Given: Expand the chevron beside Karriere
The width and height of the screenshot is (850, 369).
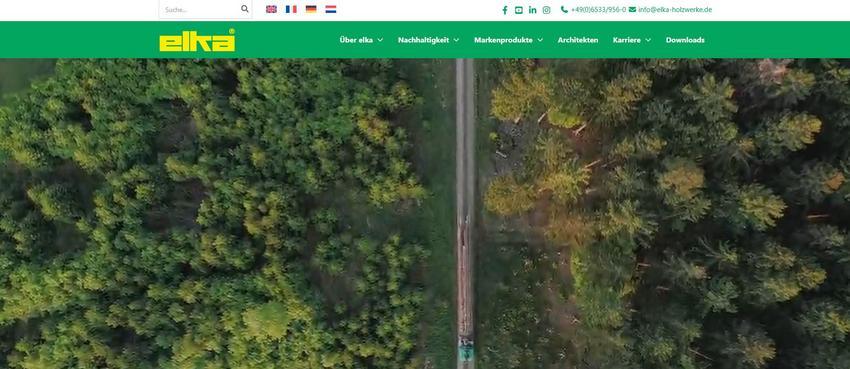Looking at the screenshot, I should pyautogui.click(x=648, y=40).
